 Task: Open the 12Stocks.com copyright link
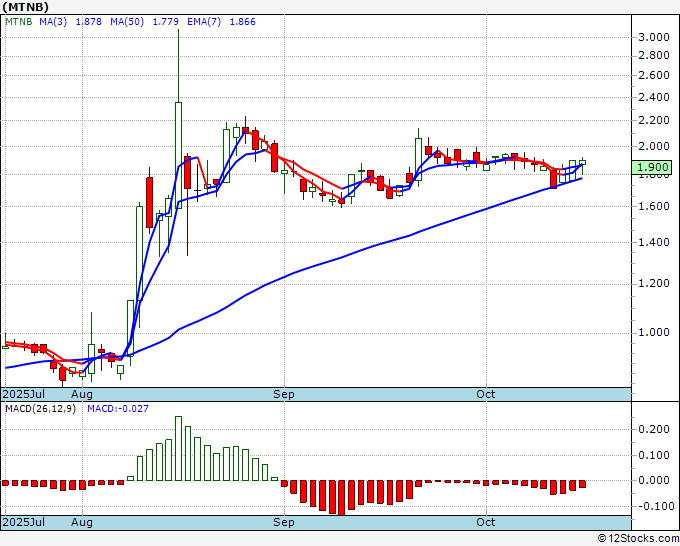pyautogui.click(x=638, y=538)
